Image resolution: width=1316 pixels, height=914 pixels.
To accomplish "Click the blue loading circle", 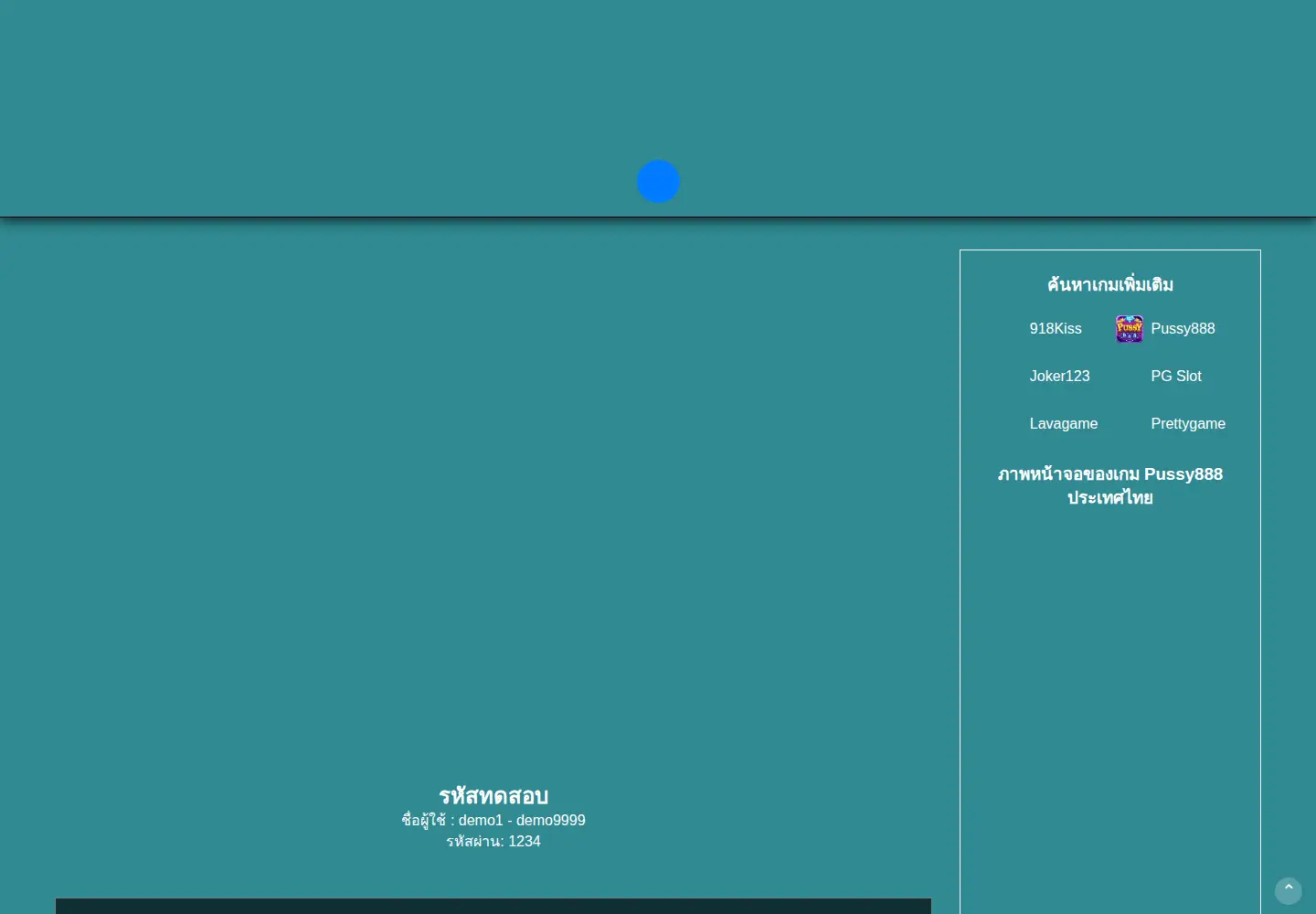I will [x=658, y=181].
